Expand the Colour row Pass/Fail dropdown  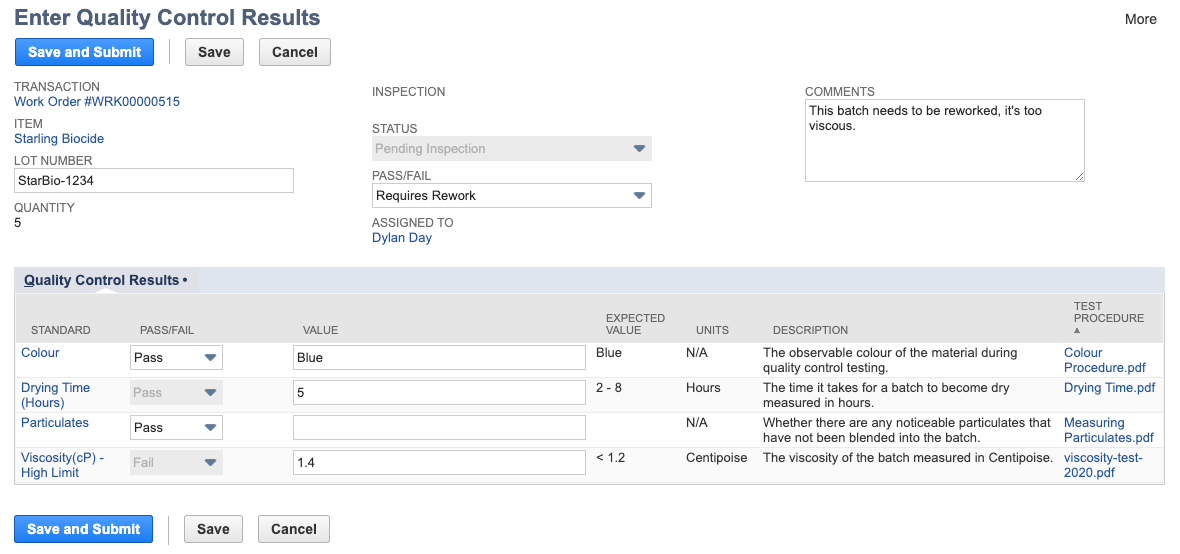click(x=176, y=358)
